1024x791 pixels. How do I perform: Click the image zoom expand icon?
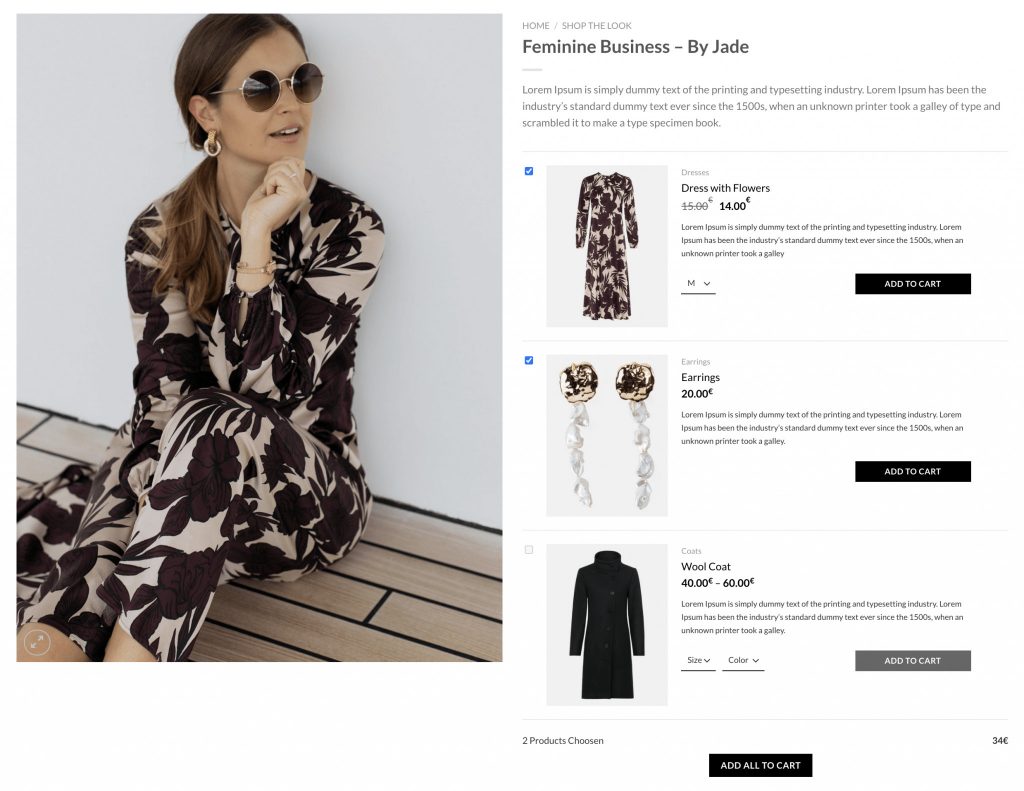tap(37, 642)
